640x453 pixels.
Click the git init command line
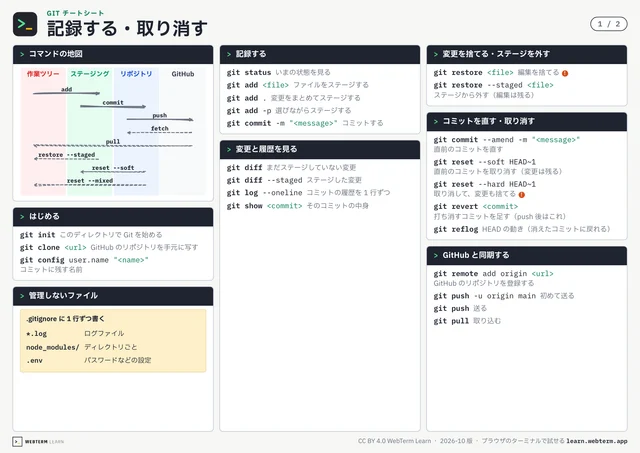91,235
